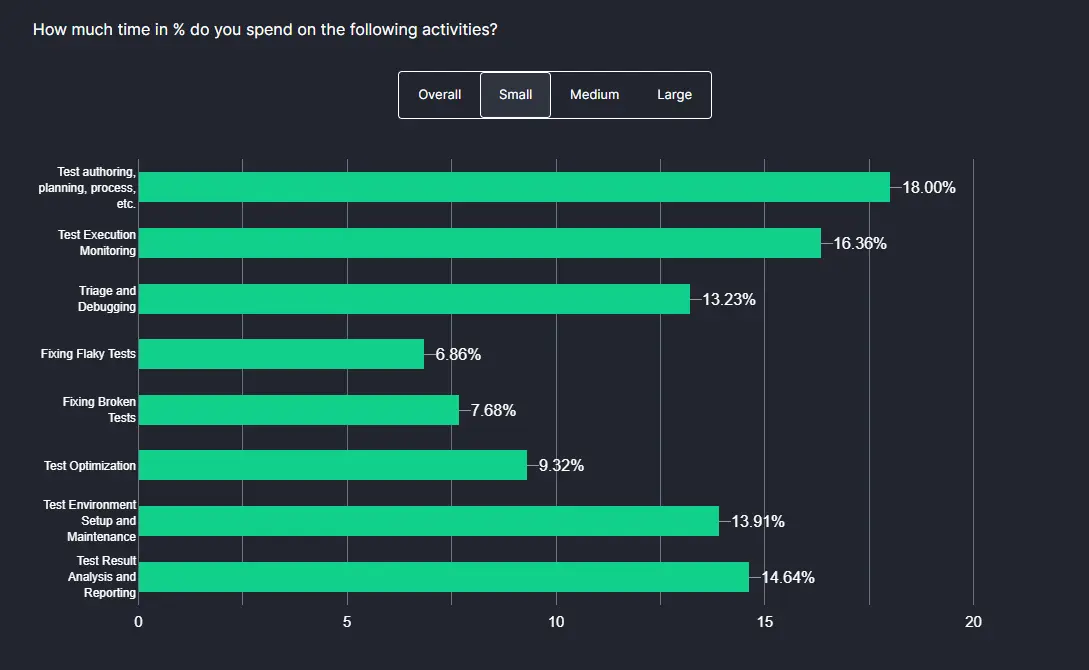Click the 20 gridline label

click(x=972, y=622)
